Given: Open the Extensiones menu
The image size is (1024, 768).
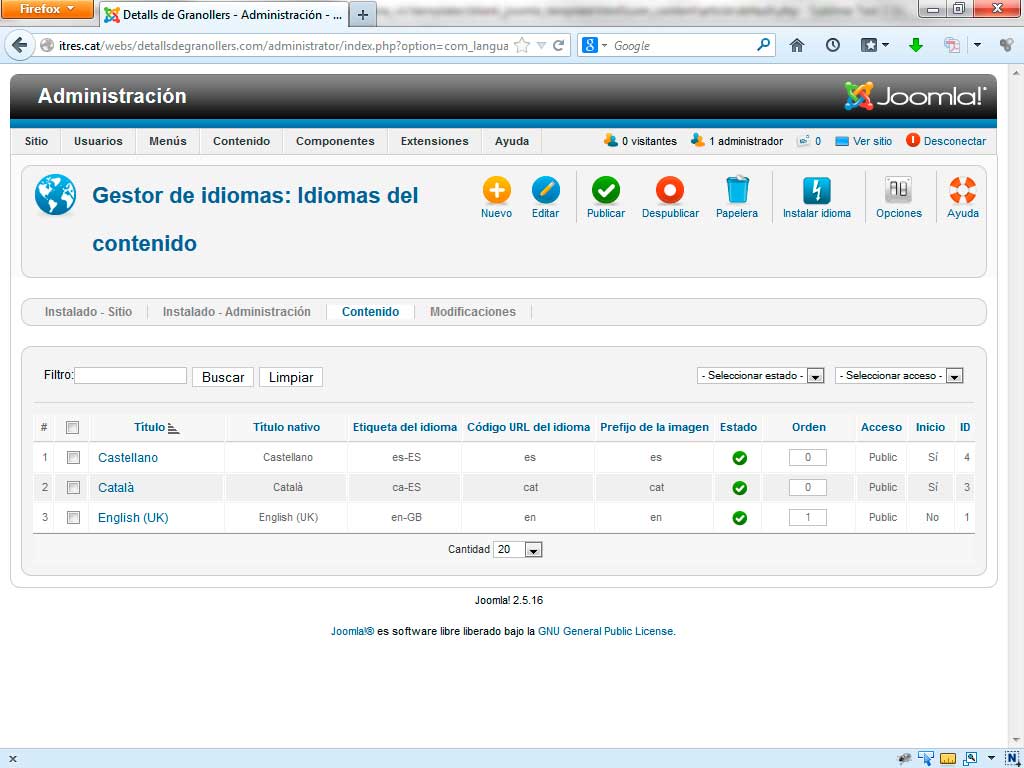Looking at the screenshot, I should (x=434, y=141).
